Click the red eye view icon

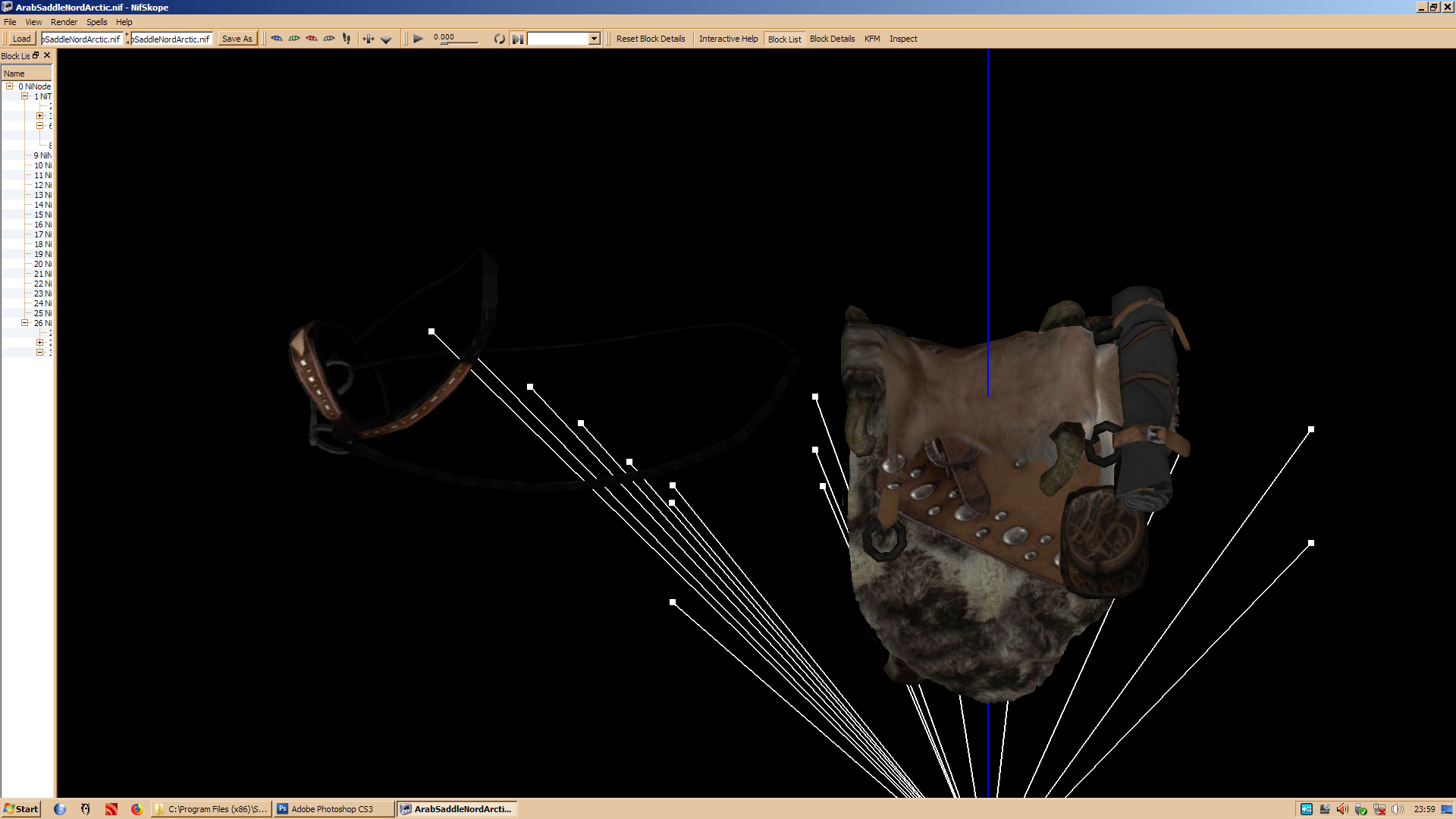[312, 39]
